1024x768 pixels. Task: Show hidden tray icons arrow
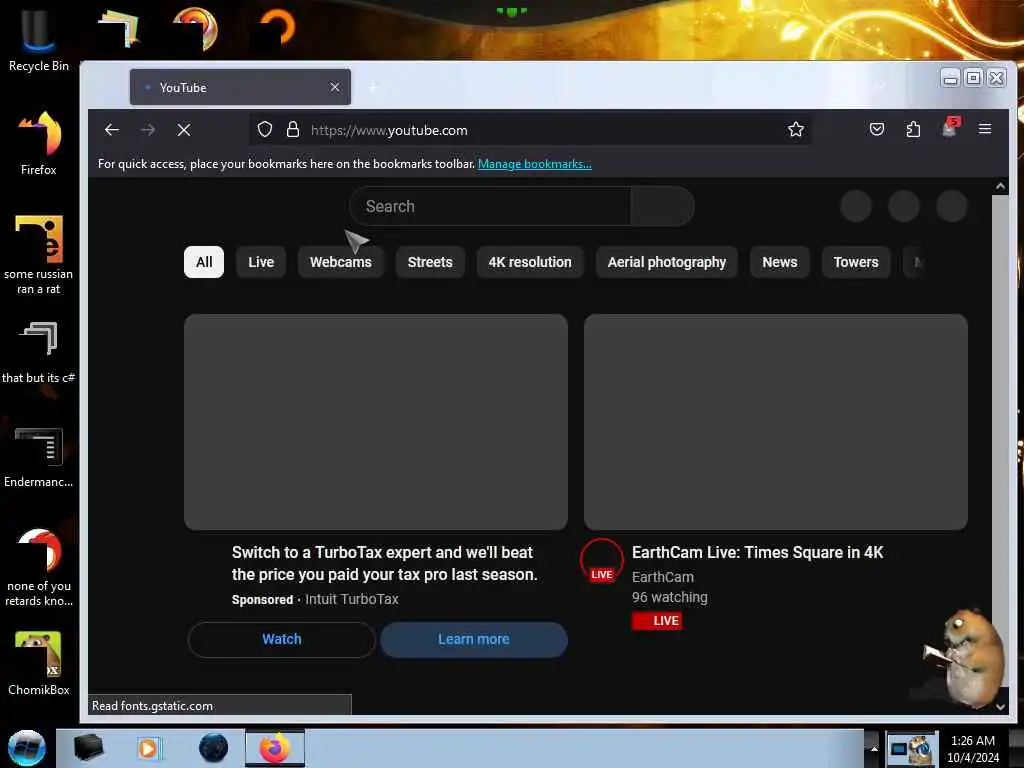[x=873, y=748]
